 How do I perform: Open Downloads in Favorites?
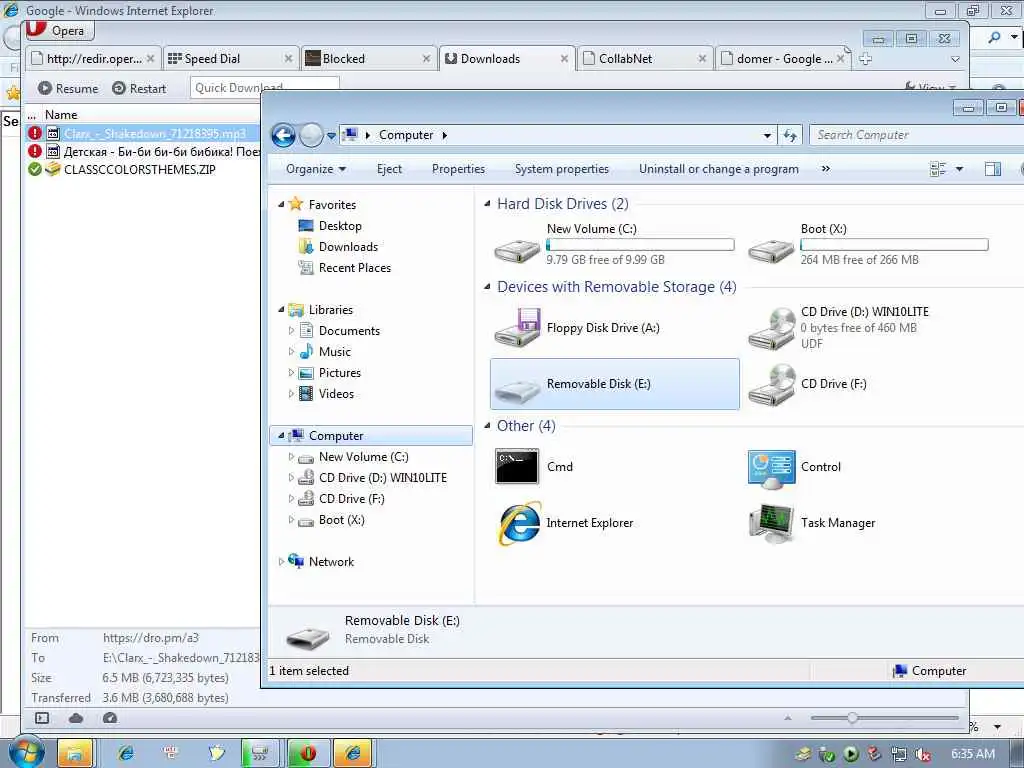click(x=348, y=247)
